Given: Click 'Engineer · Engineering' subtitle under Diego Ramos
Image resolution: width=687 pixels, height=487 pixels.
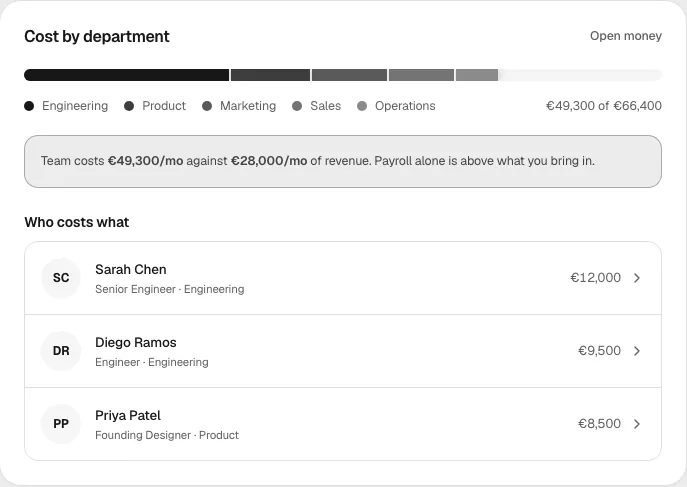Looking at the screenshot, I should point(152,363).
